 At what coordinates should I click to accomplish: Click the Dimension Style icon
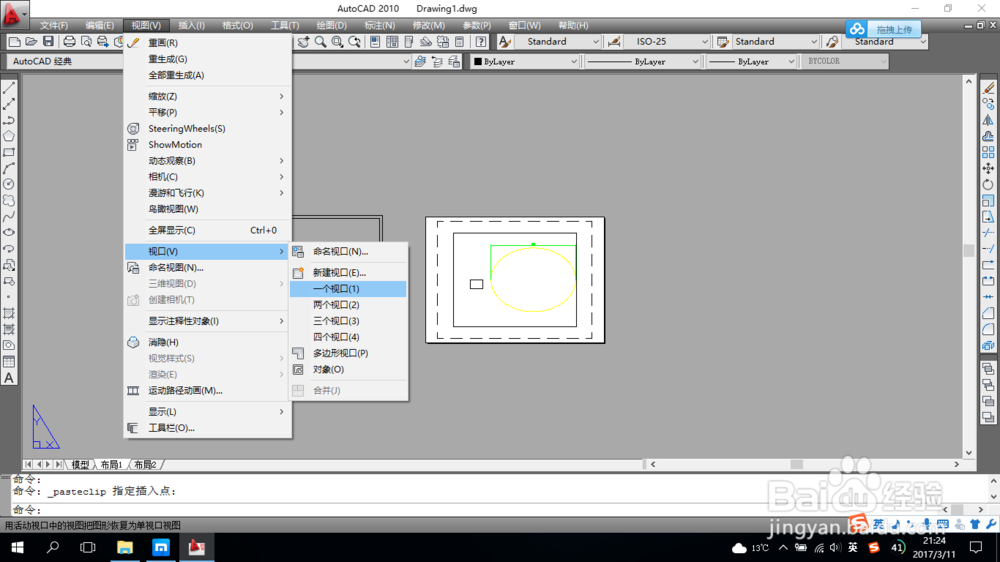pyautogui.click(x=614, y=41)
